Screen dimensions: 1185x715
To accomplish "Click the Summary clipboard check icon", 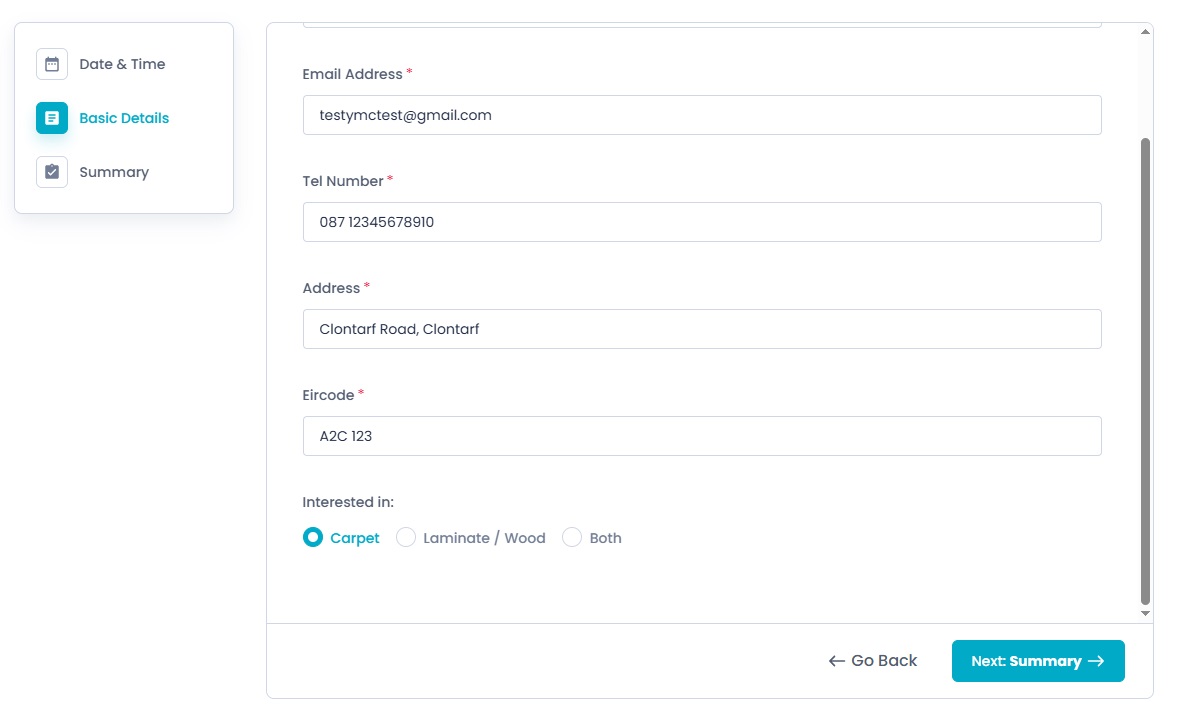I will pos(52,172).
